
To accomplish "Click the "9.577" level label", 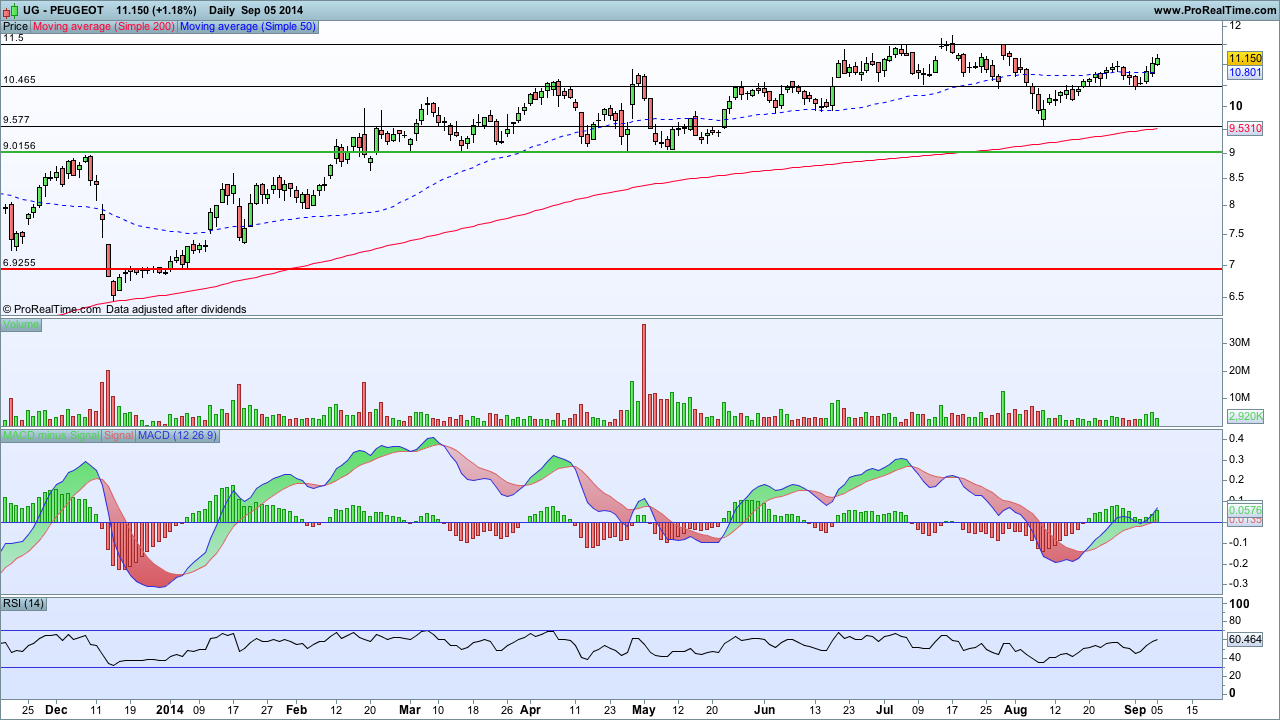I will pos(16,120).
